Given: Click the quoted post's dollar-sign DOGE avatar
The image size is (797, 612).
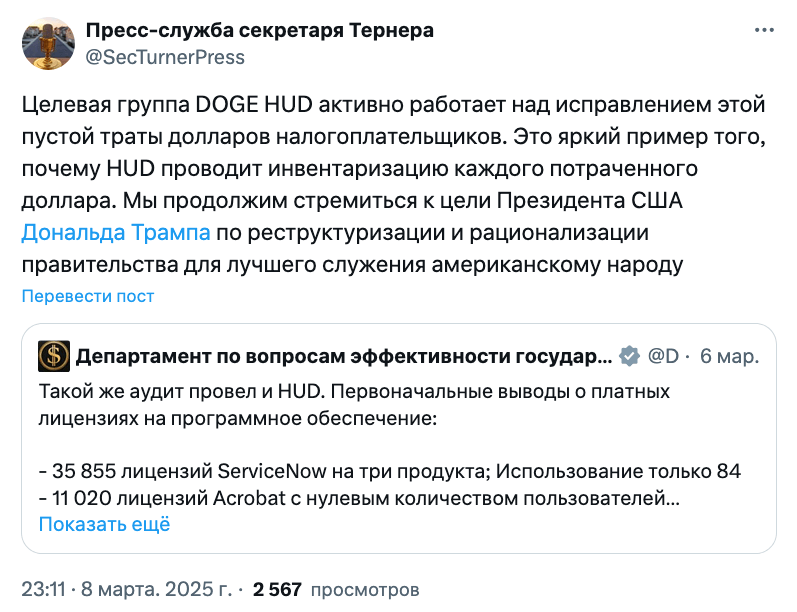Looking at the screenshot, I should (54, 356).
